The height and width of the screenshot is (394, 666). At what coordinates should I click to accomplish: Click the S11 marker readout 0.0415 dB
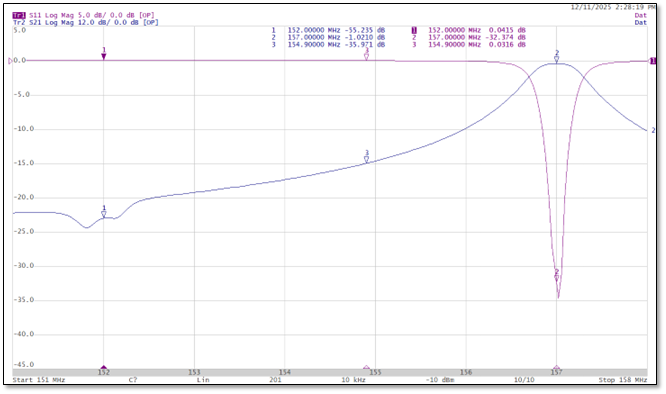507,30
